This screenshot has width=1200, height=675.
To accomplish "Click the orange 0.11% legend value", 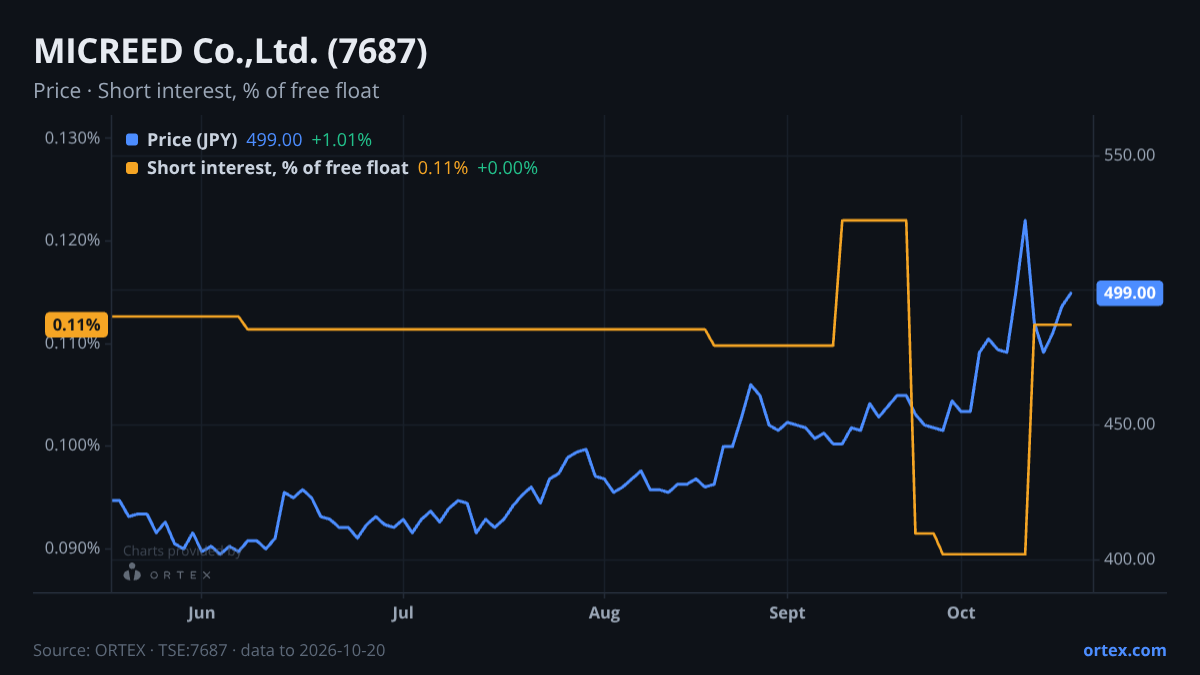I will point(443,168).
